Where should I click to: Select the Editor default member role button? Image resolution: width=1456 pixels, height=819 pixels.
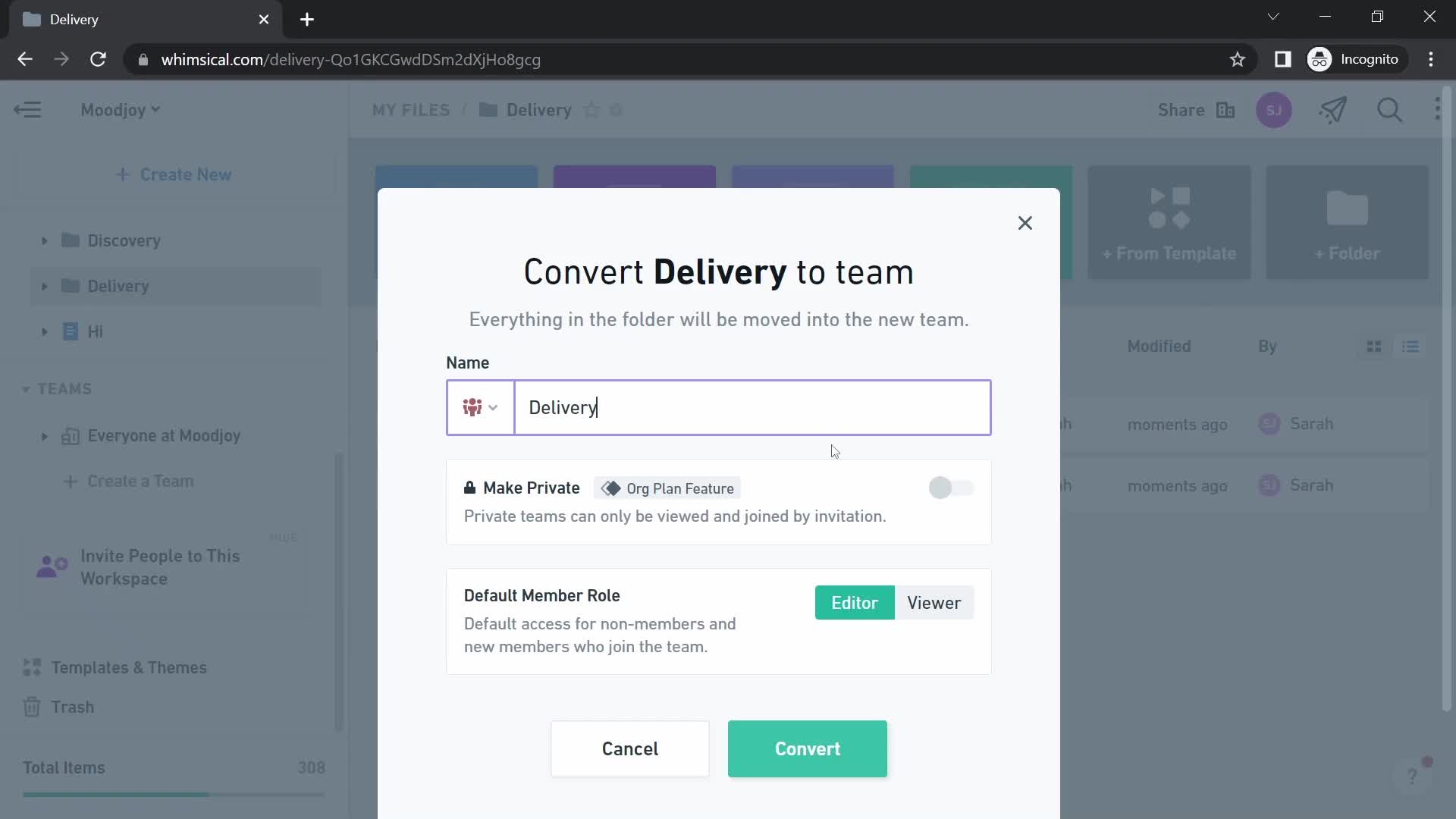855,603
